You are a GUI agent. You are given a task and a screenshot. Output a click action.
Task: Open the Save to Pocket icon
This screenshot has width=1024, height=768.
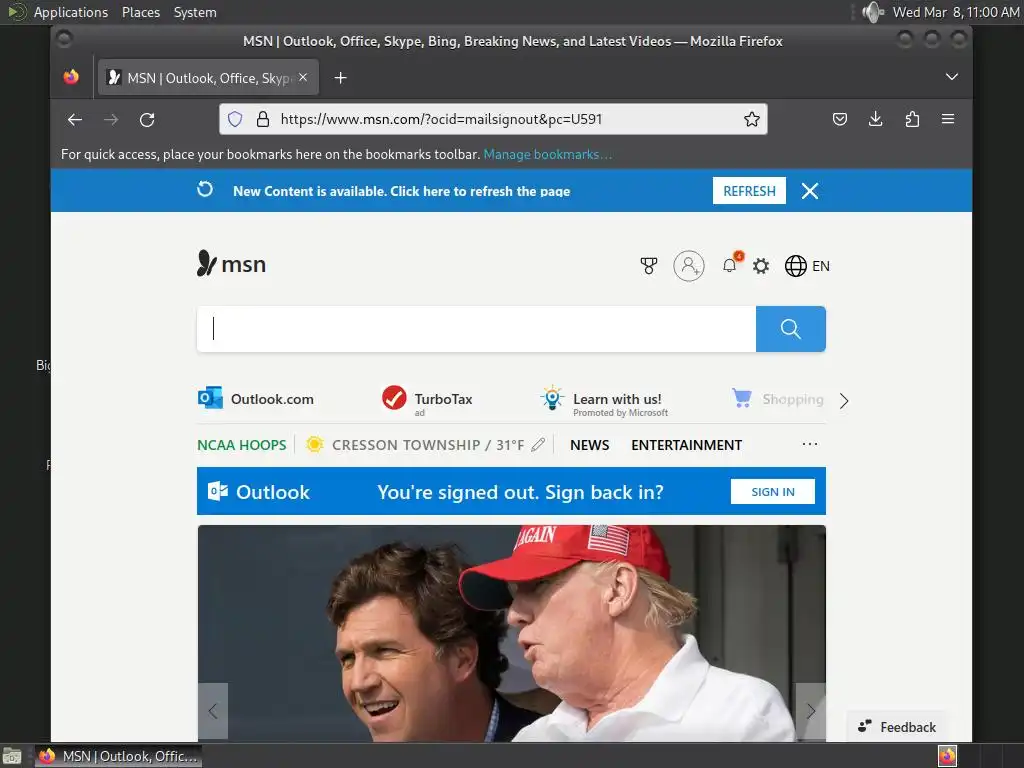pyautogui.click(x=840, y=119)
